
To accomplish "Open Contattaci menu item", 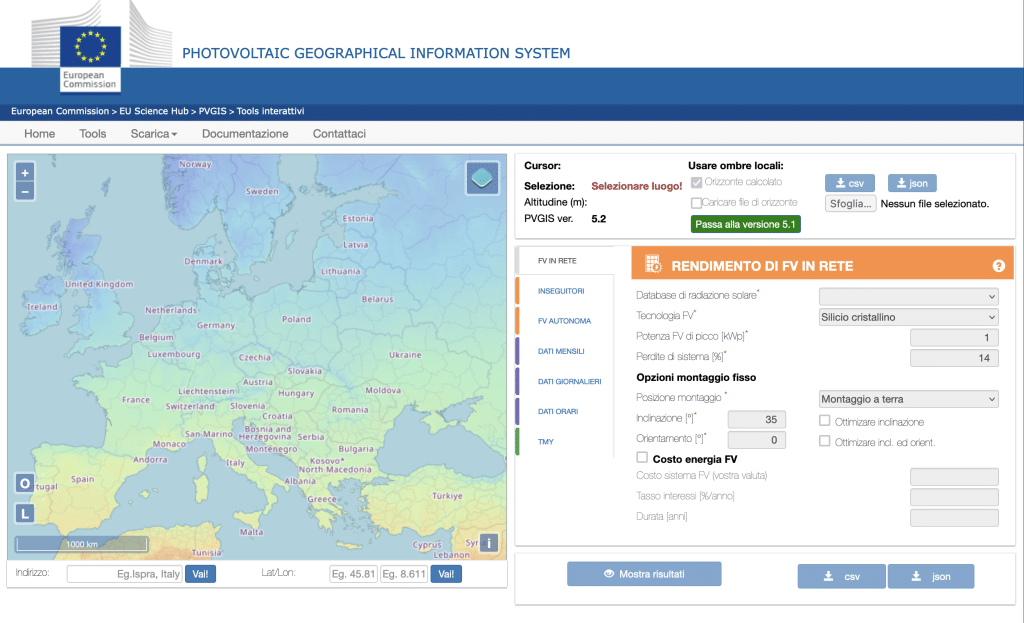I will click(x=339, y=134).
